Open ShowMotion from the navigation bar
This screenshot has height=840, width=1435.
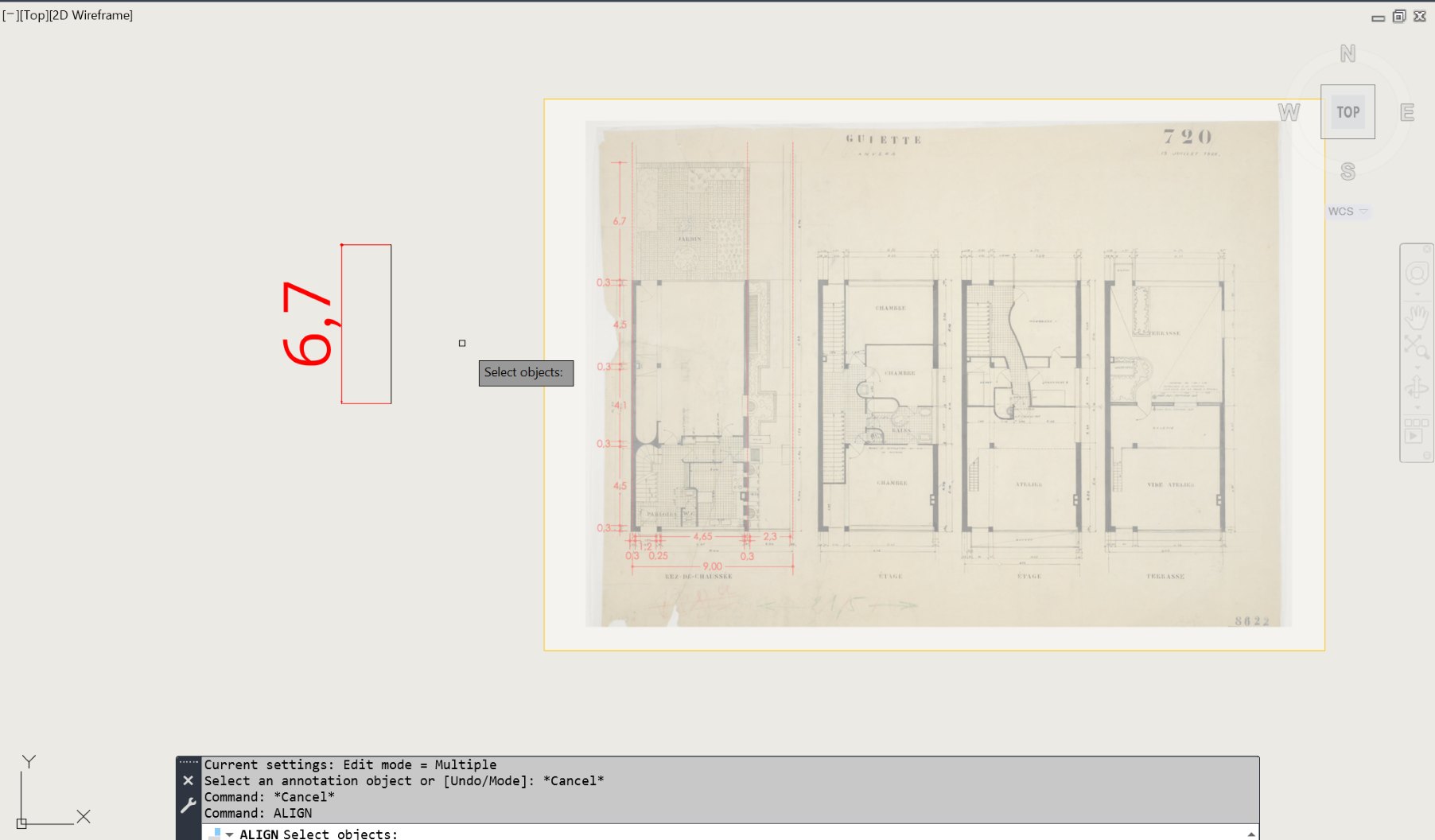point(1416,431)
